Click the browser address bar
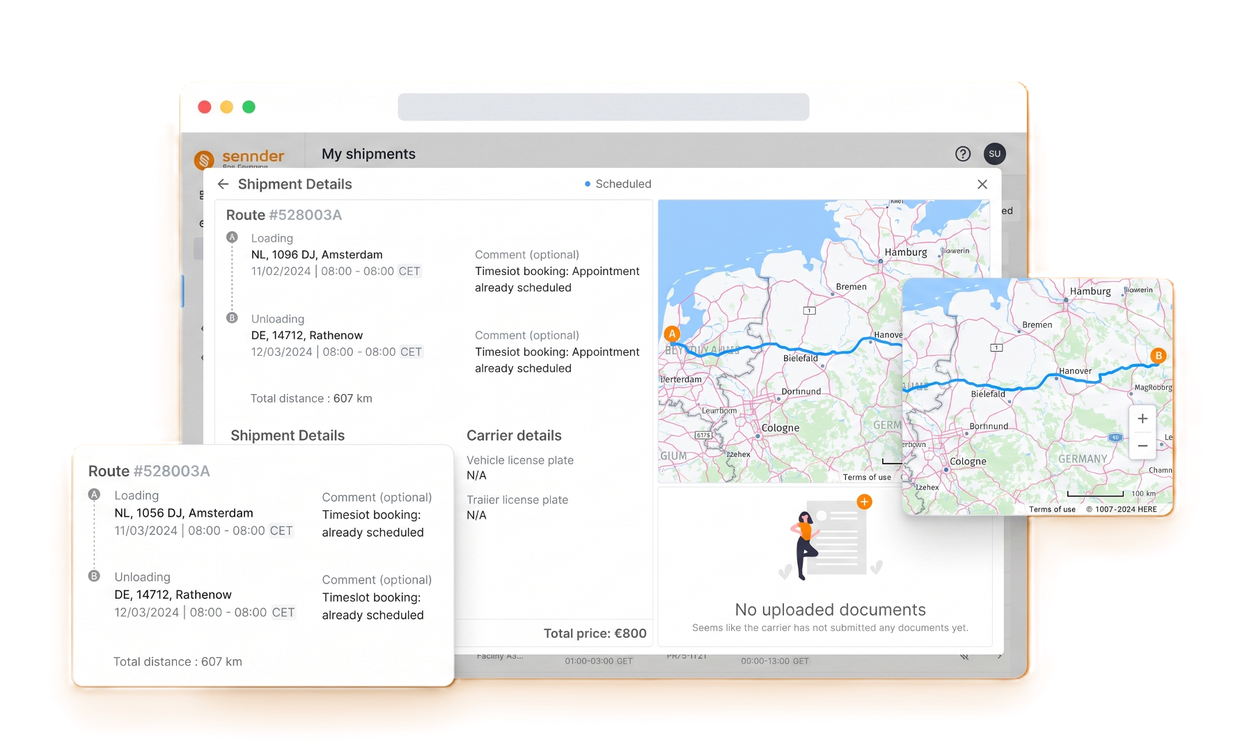Screen dimensions: 1240x752 603,107
